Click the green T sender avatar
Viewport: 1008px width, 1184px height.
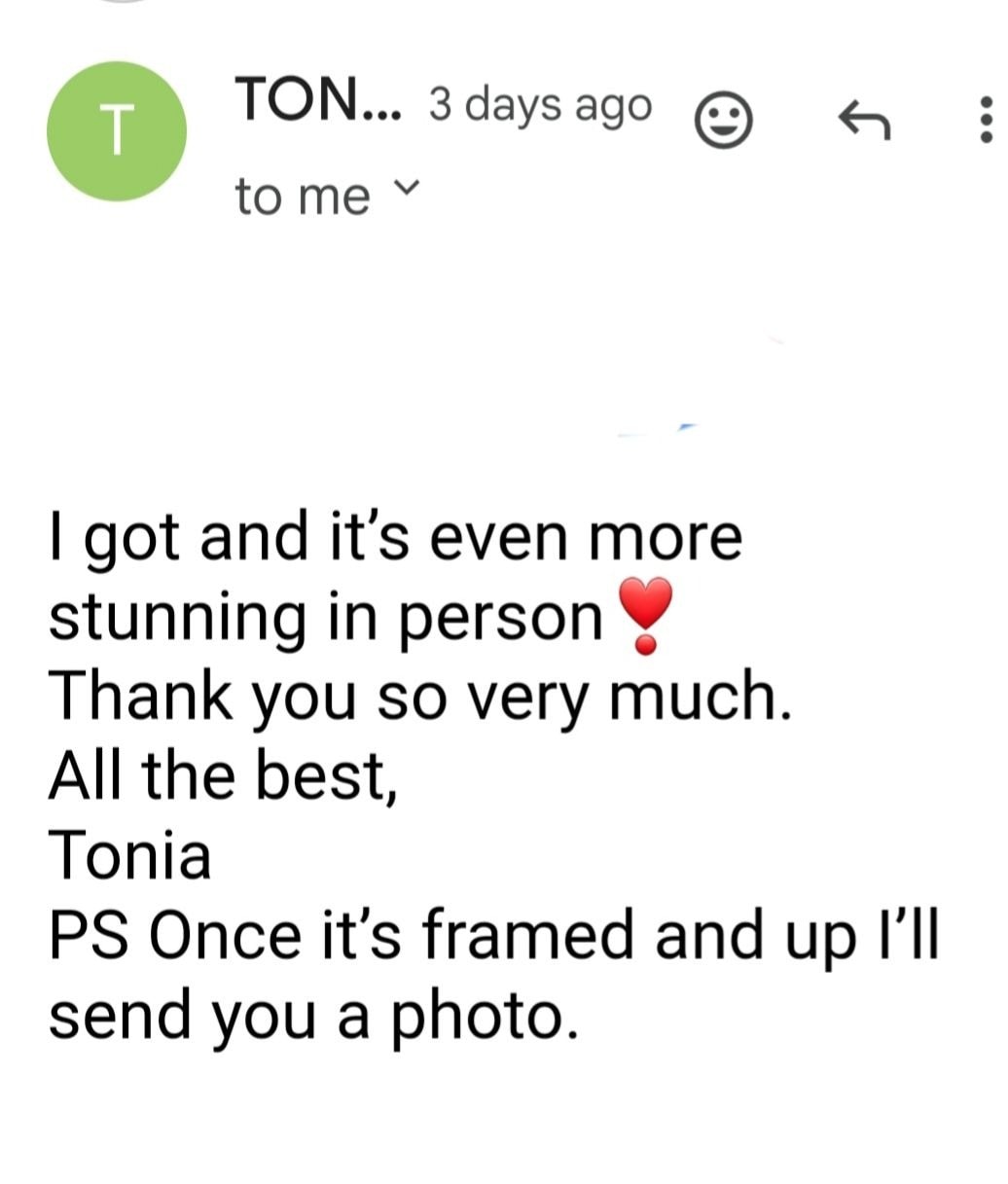(x=116, y=130)
